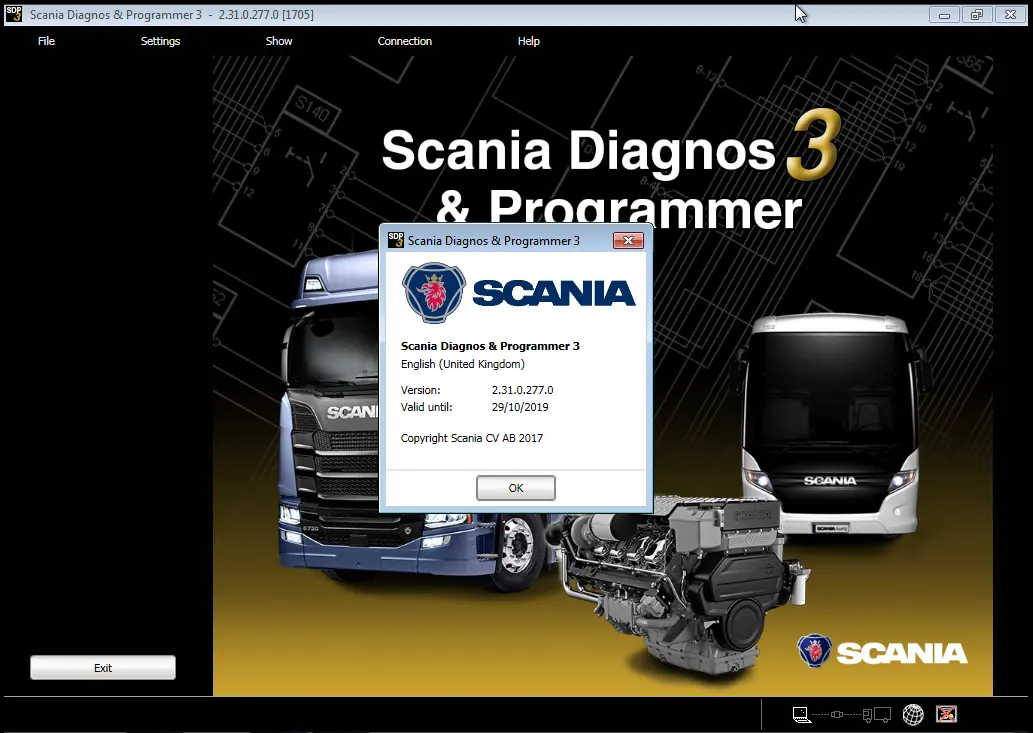The image size is (1033, 733).
Task: Click the truck vehicle connection icon
Action: tap(877, 715)
